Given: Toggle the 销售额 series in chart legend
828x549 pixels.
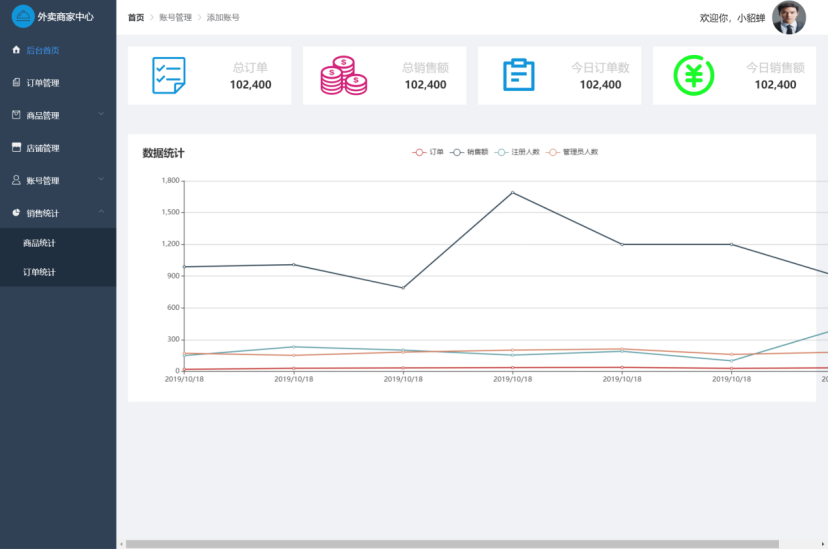Looking at the screenshot, I should pyautogui.click(x=469, y=152).
